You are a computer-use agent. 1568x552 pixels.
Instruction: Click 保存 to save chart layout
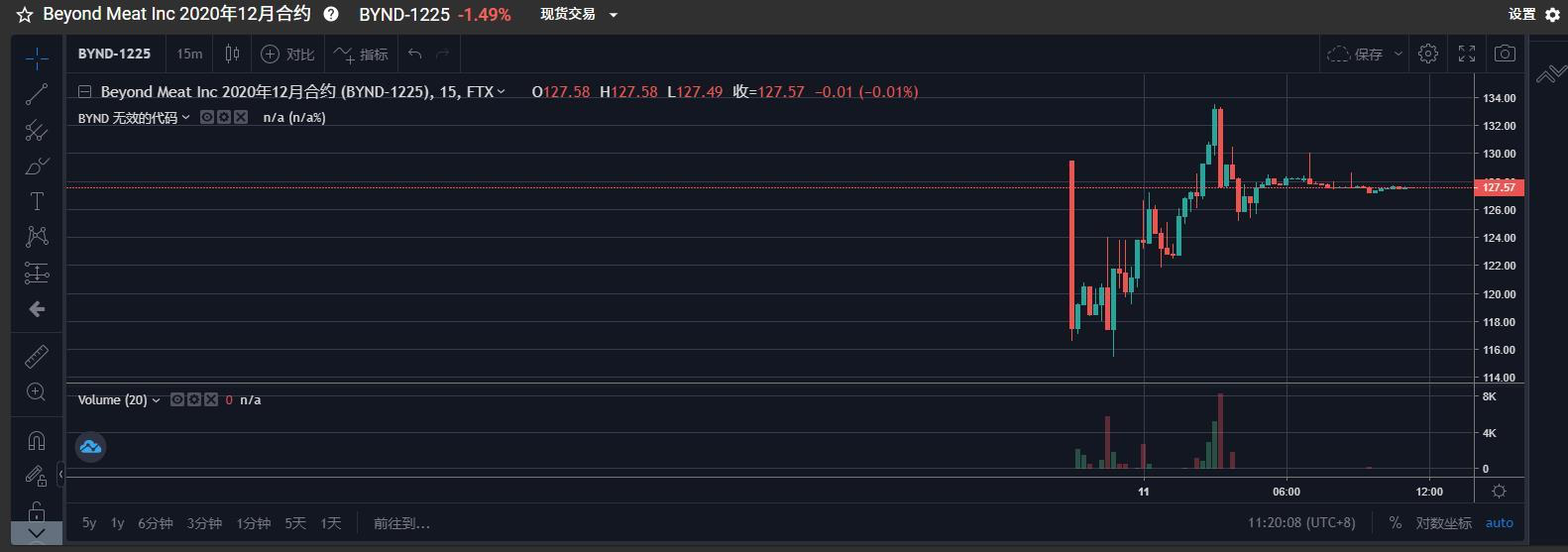(x=1355, y=54)
